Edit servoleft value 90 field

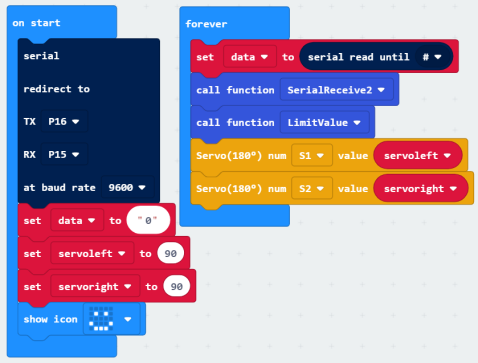pos(171,254)
